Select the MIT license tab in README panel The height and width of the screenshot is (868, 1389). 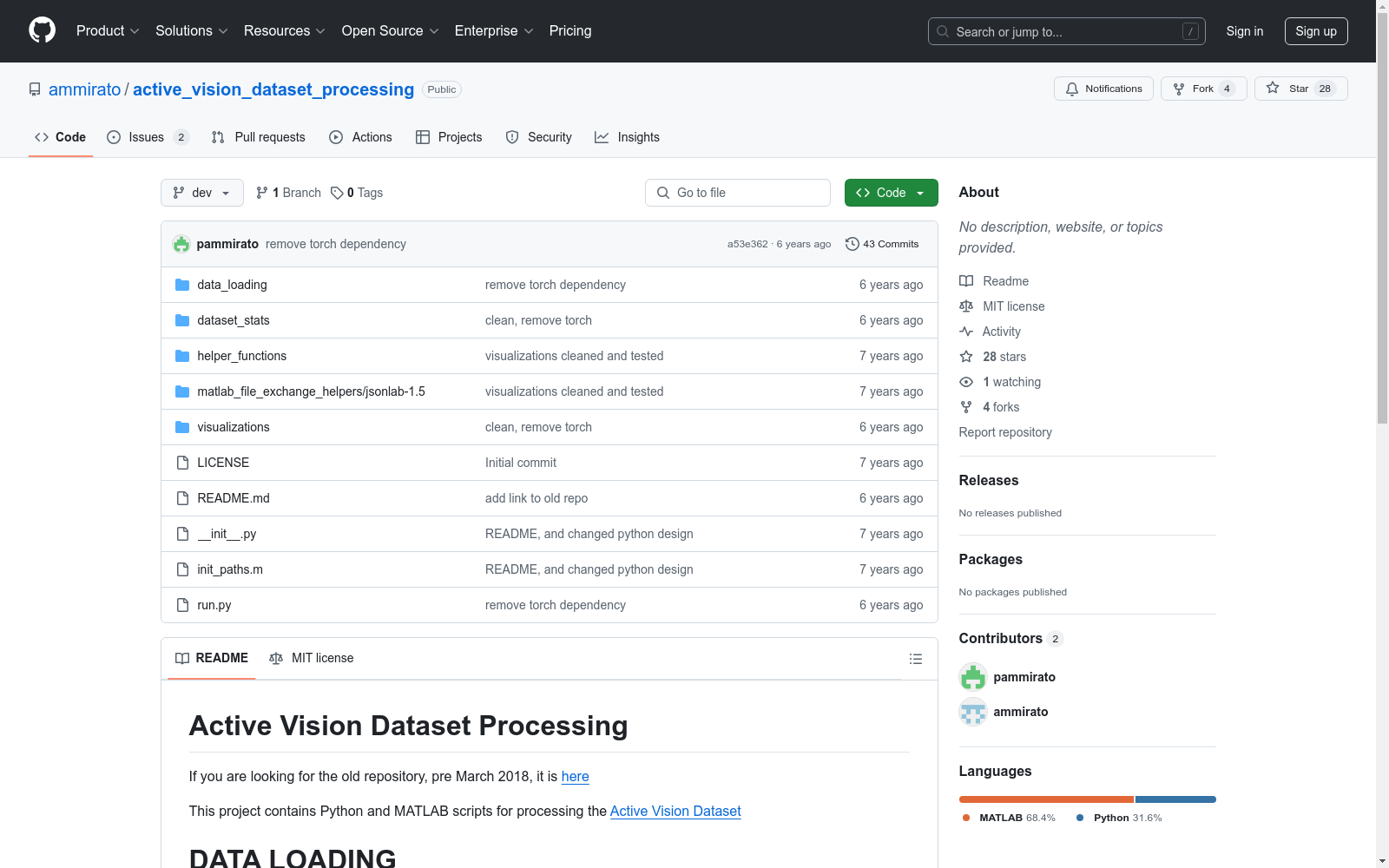[x=312, y=658]
